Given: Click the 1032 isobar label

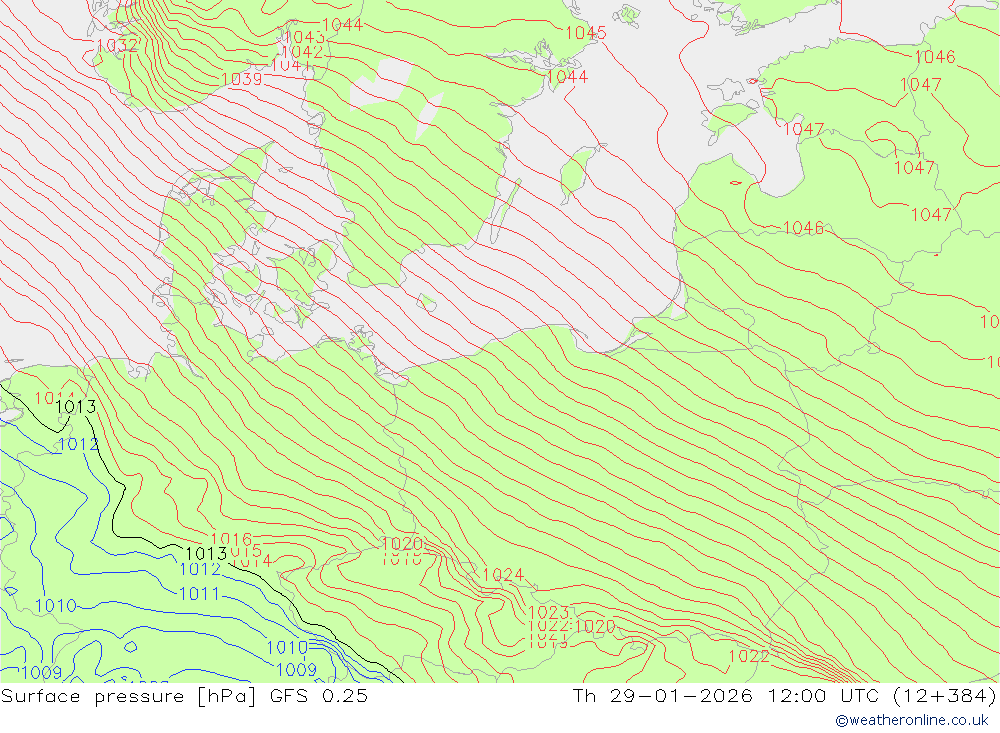Looking at the screenshot, I should pyautogui.click(x=117, y=45).
